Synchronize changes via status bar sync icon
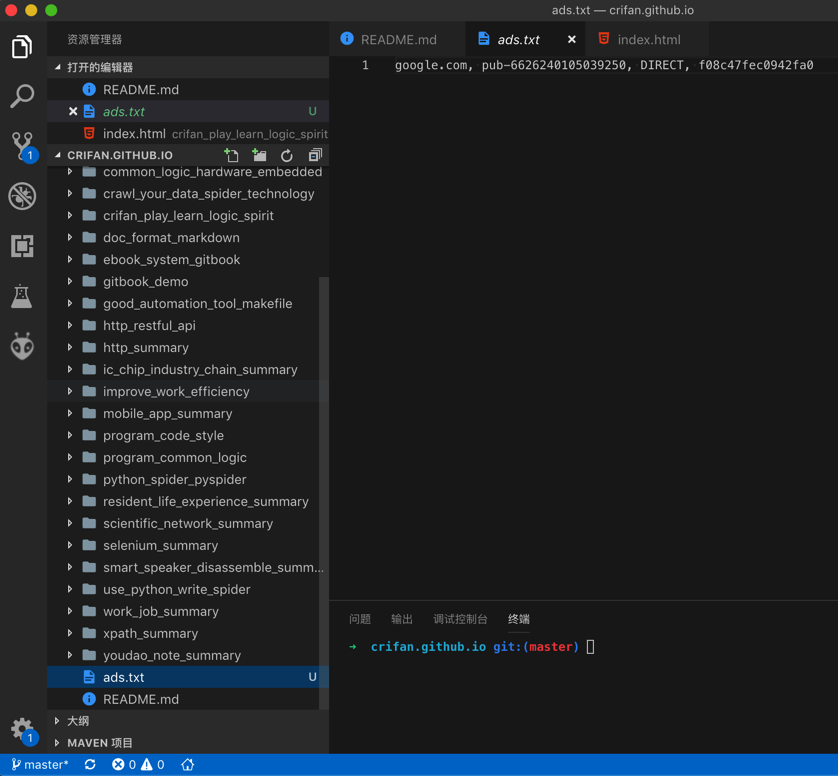The image size is (838, 776). pos(90,765)
